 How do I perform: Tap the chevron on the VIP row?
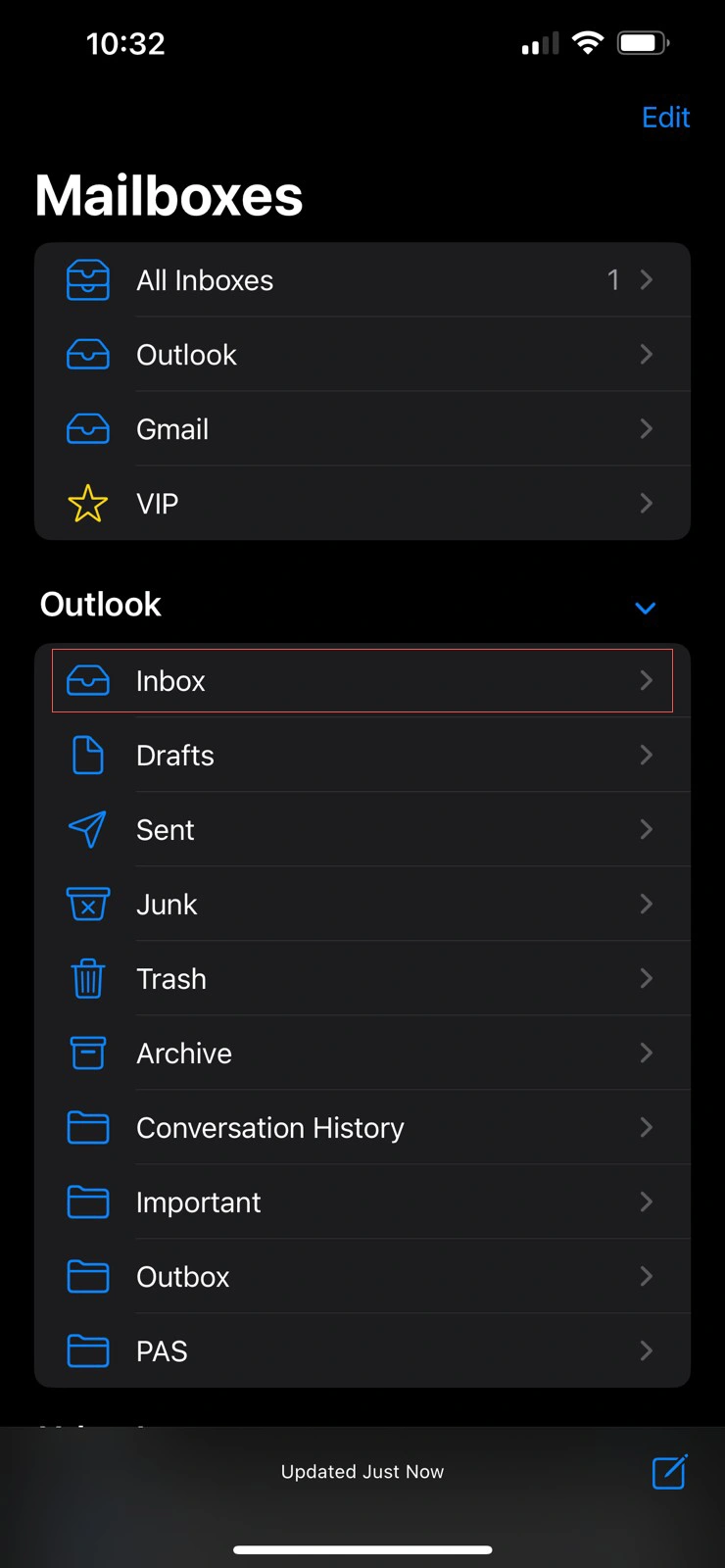[647, 504]
